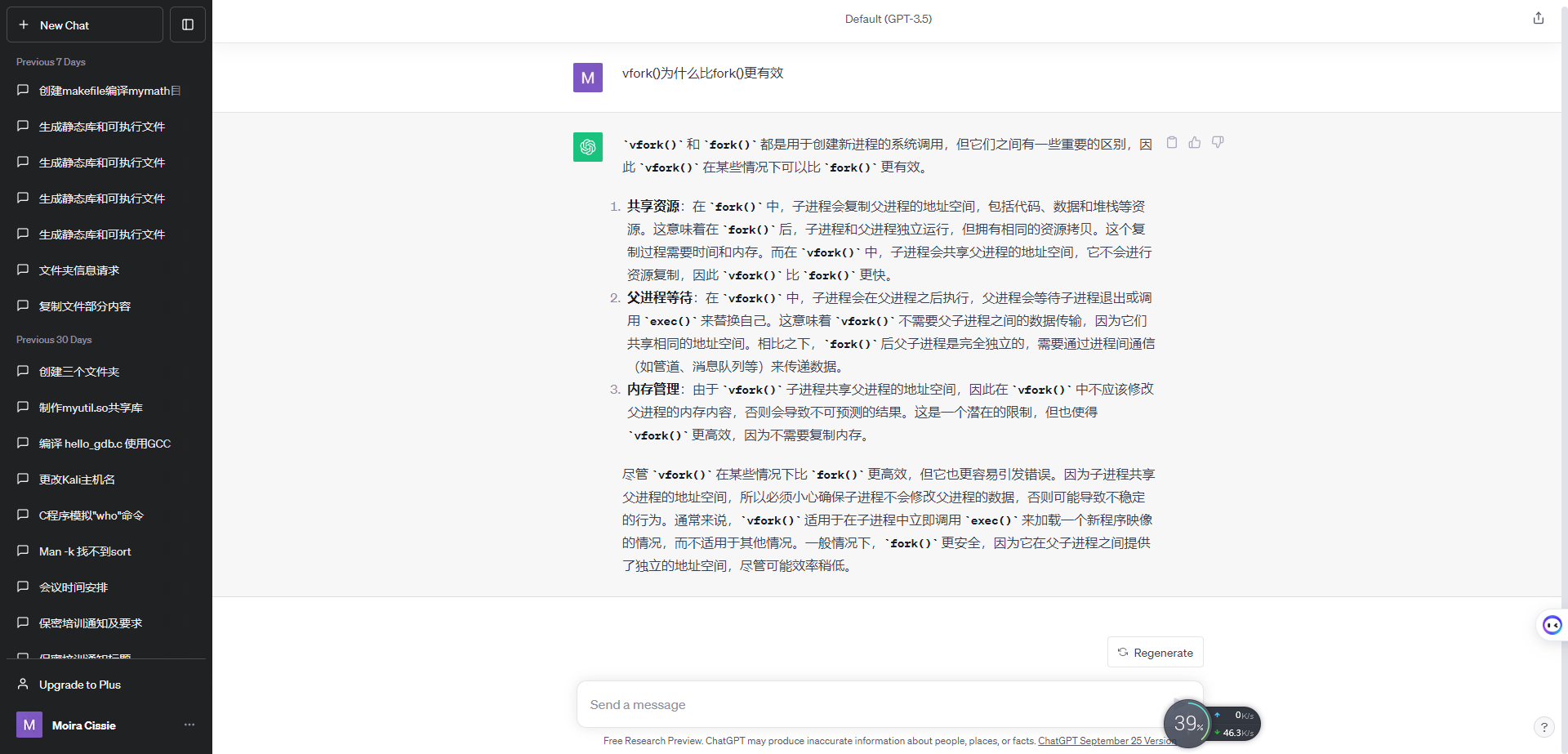Open the Default (GPT-3.5) model selector

(x=888, y=19)
